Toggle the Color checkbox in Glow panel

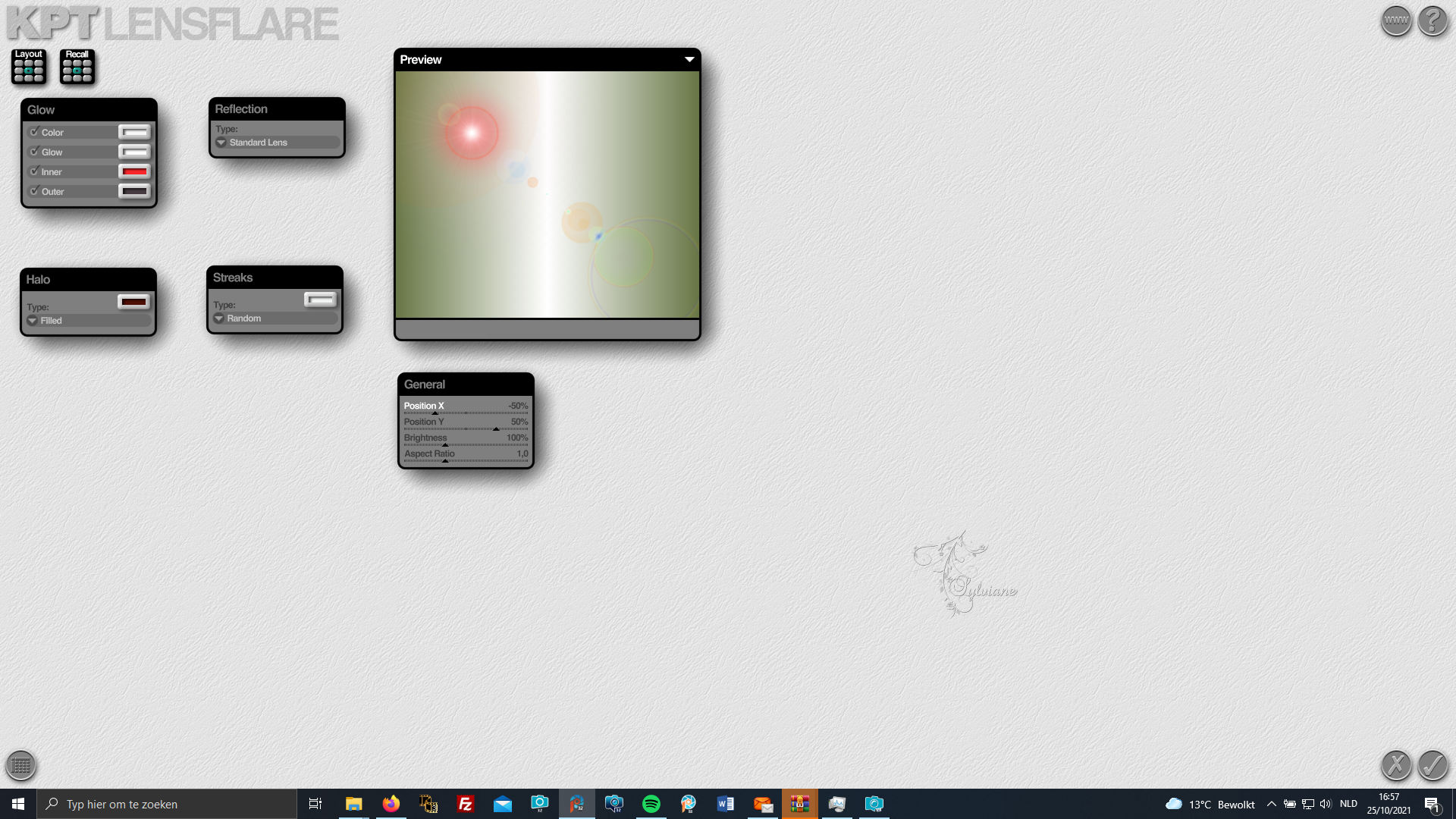[x=34, y=132]
